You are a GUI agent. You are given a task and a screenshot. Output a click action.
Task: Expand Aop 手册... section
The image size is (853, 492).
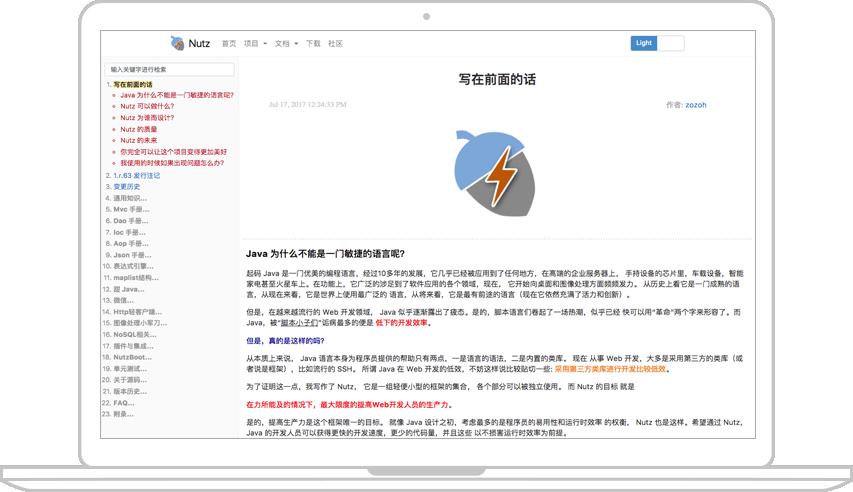pyautogui.click(x=131, y=243)
